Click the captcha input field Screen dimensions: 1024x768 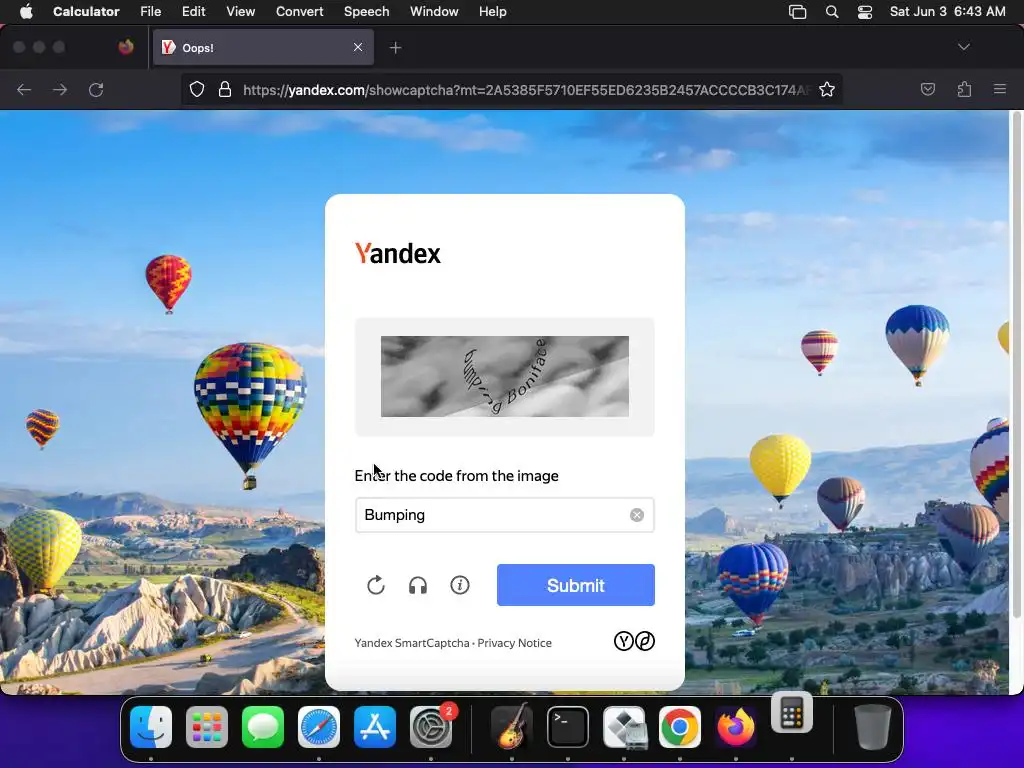504,515
